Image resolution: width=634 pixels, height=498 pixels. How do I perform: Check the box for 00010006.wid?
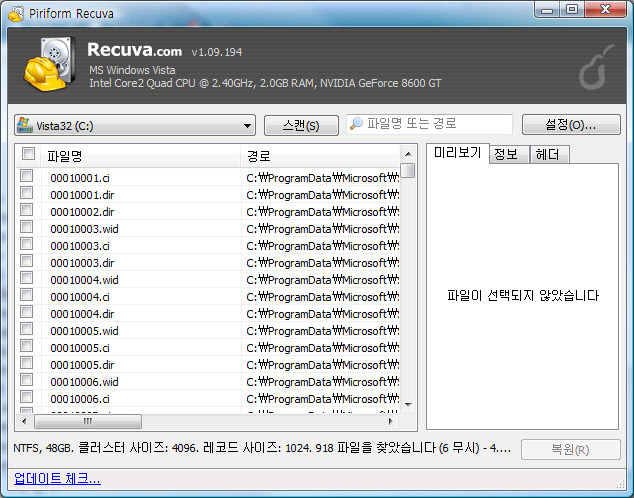27,380
